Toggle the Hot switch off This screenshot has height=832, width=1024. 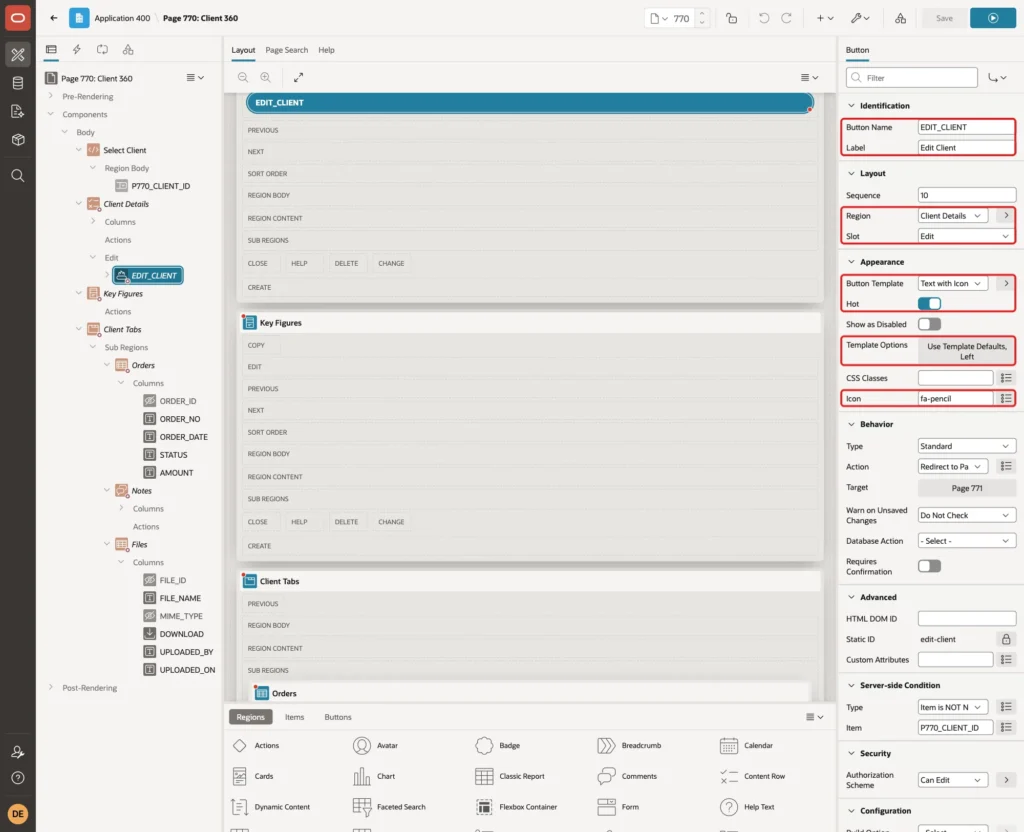pyautogui.click(x=929, y=304)
